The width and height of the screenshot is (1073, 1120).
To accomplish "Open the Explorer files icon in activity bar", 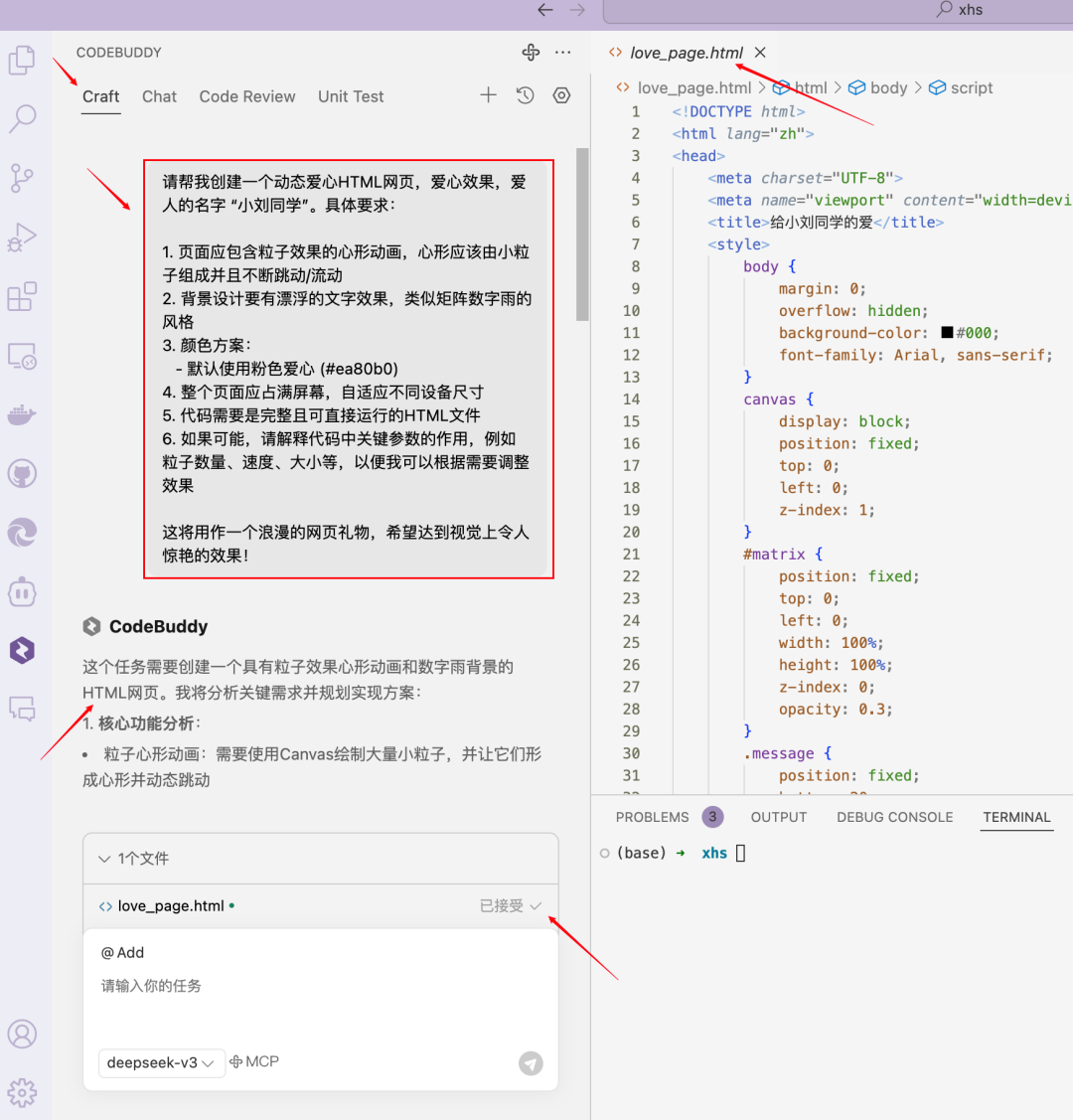I will click(22, 60).
